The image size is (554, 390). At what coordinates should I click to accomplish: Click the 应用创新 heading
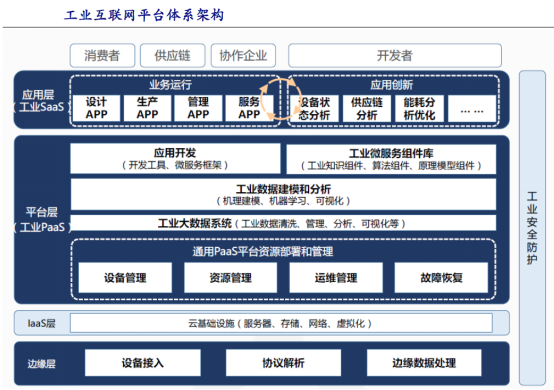[391, 84]
